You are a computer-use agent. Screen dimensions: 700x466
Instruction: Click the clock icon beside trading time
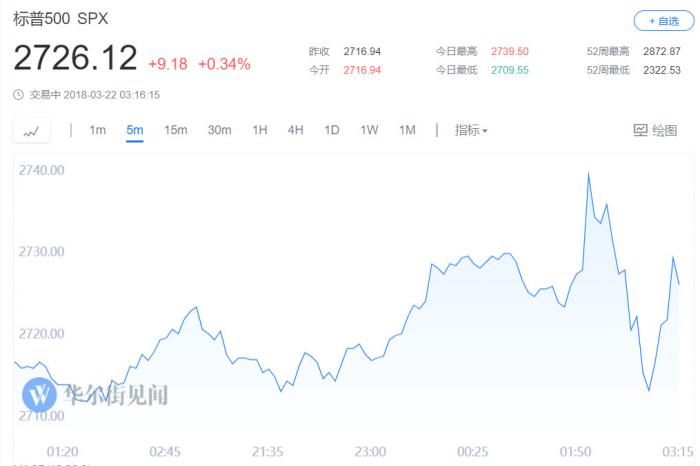[18, 95]
